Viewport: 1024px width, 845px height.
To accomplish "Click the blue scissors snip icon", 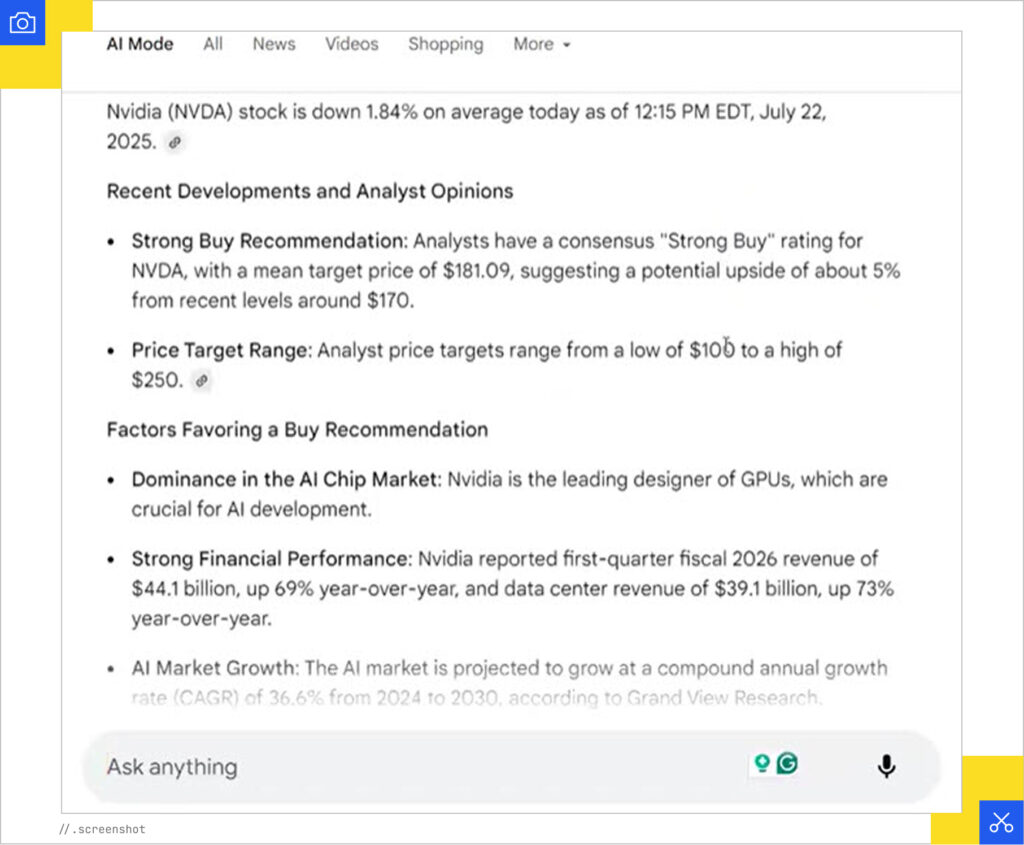I will tap(1001, 822).
